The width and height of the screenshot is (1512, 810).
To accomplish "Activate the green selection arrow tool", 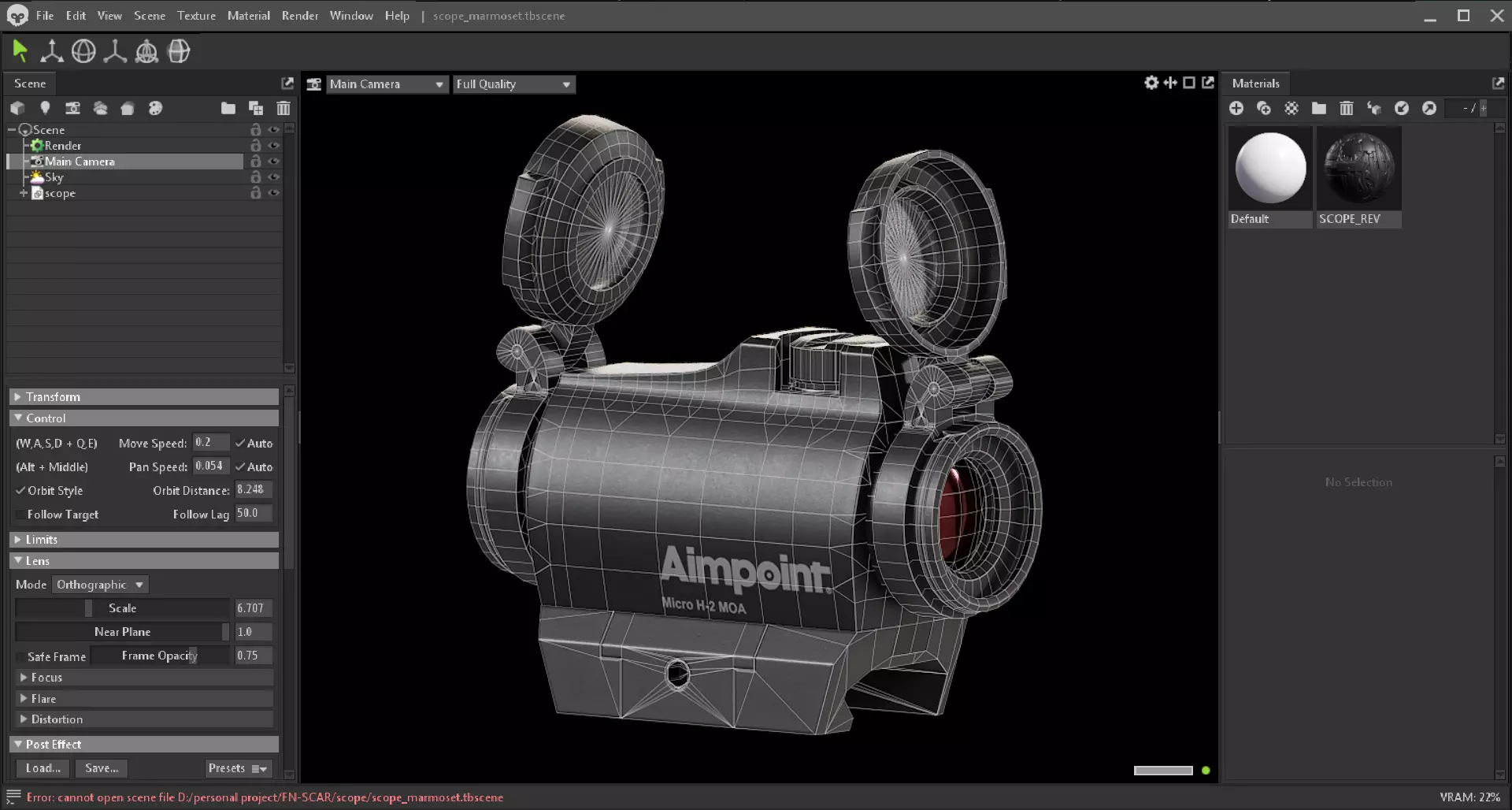I will 20,51.
